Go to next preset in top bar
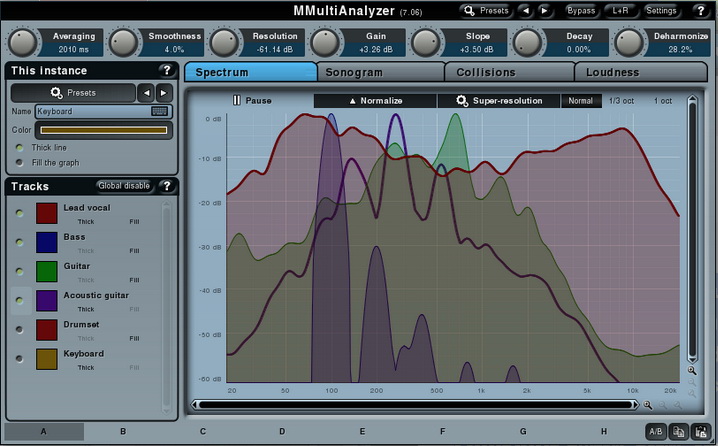 pos(544,11)
